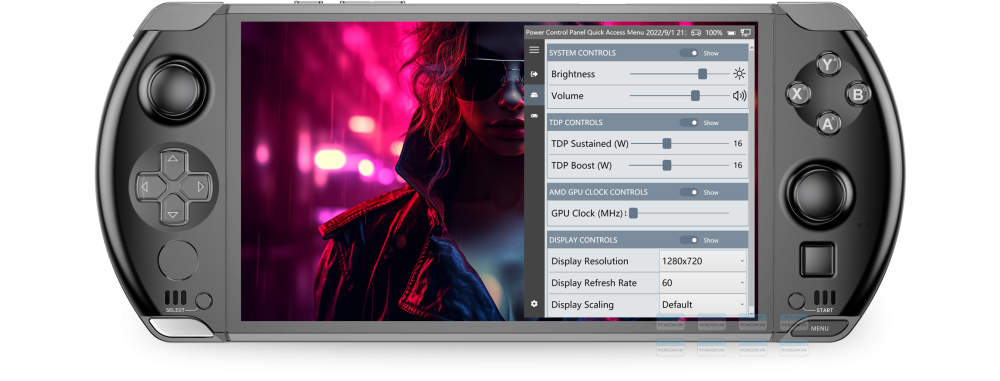Click the Brightness label
This screenshot has height=381, width=1000.
pos(573,74)
